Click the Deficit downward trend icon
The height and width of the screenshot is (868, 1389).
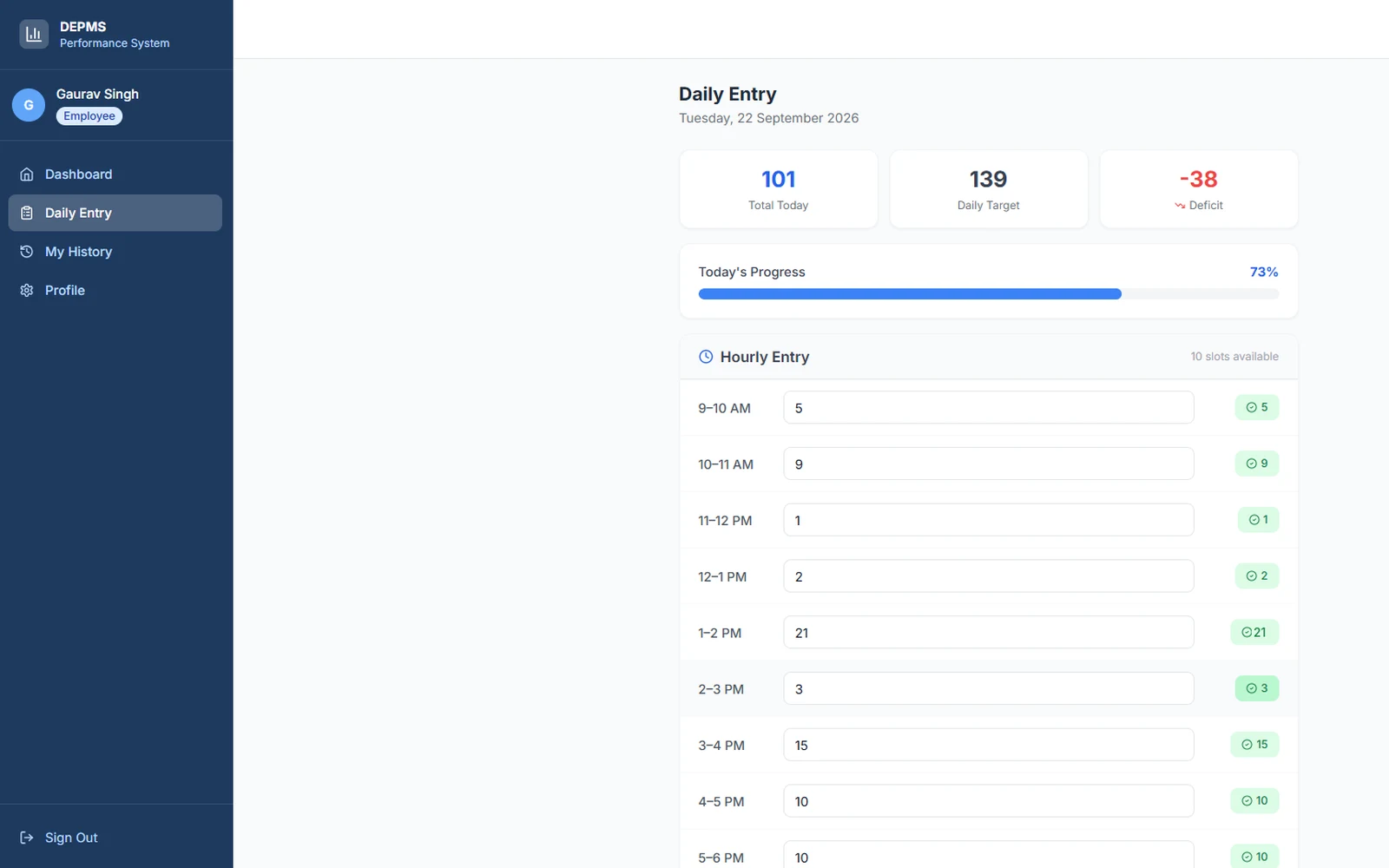[x=1180, y=206]
